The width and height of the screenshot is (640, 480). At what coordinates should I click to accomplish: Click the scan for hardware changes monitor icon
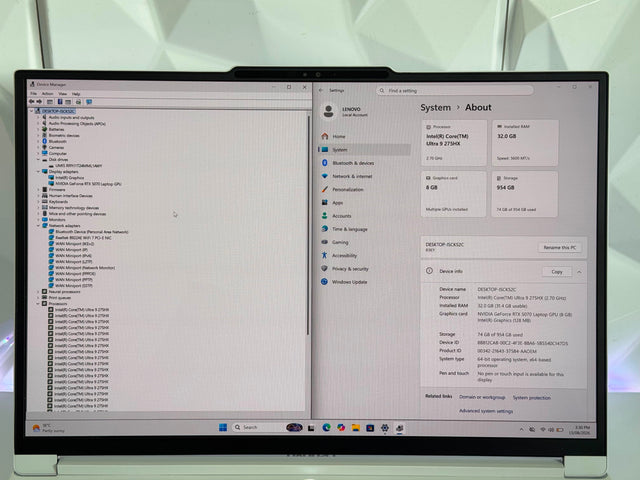(x=89, y=102)
